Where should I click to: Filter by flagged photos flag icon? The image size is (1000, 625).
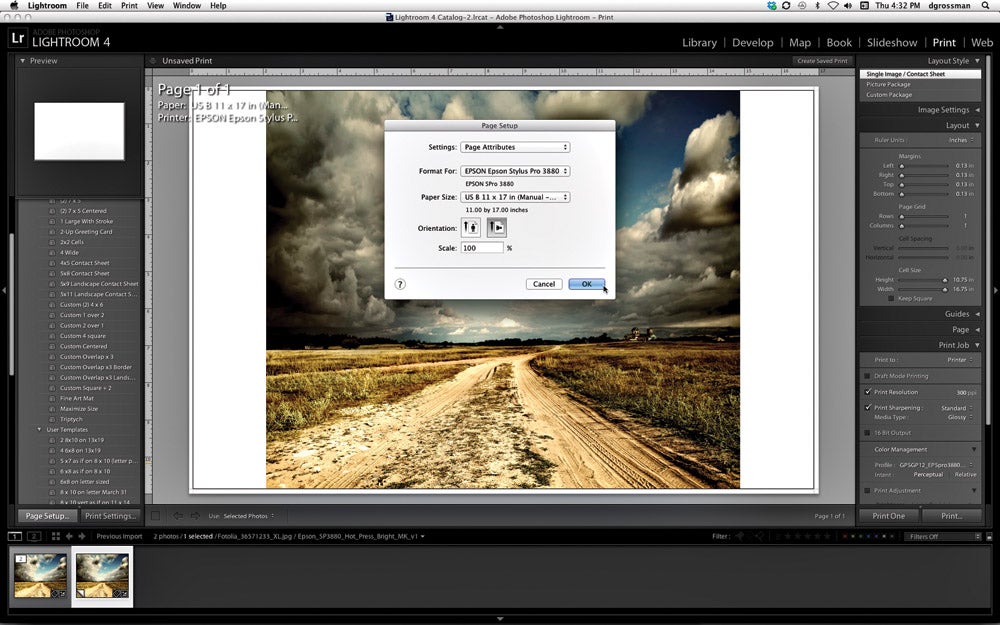[740, 536]
